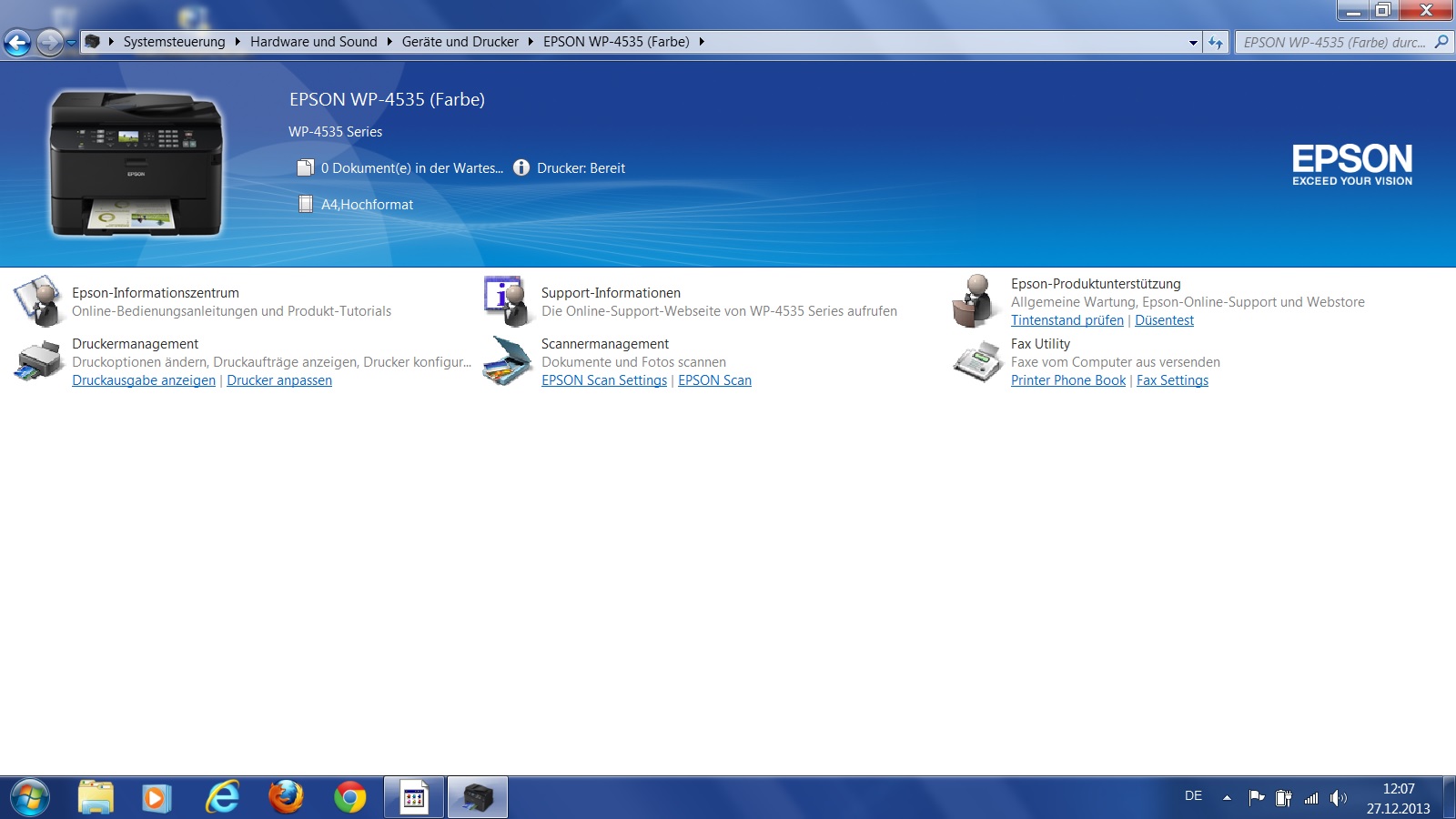This screenshot has height=819, width=1456.
Task: Launch Firefox from the taskbar
Action: tap(286, 798)
